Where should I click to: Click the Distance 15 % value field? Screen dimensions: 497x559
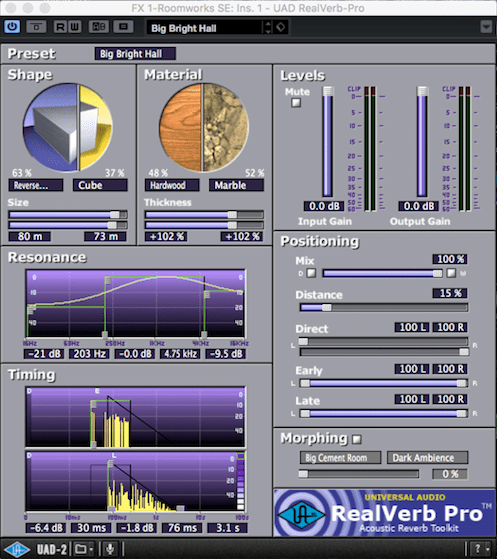pyautogui.click(x=450, y=293)
